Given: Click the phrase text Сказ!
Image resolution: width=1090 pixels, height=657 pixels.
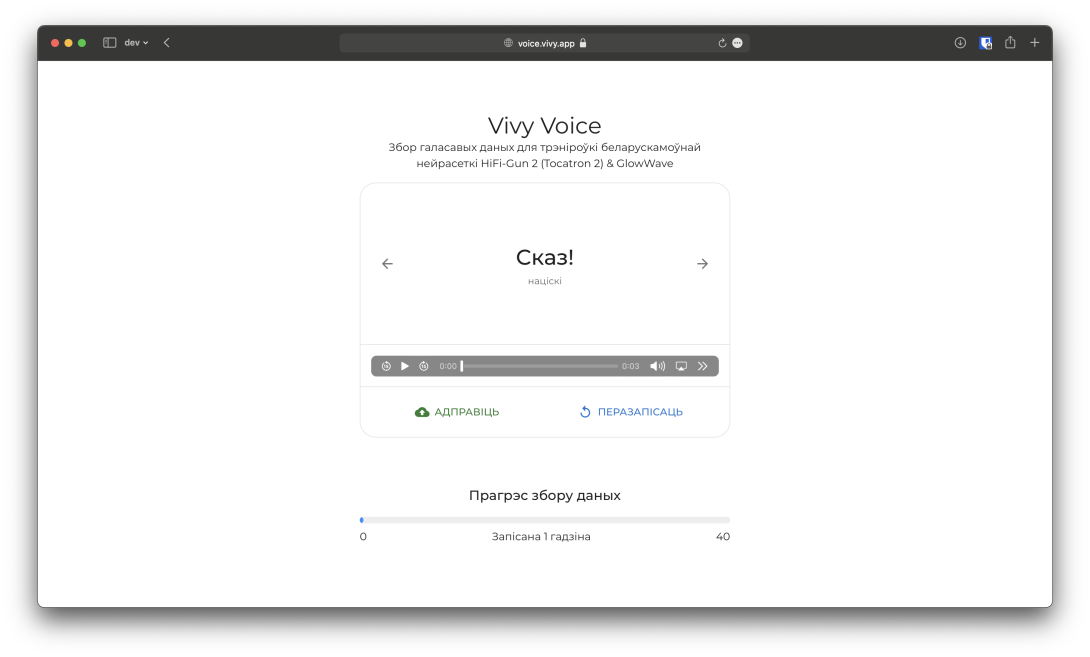Looking at the screenshot, I should point(545,257).
